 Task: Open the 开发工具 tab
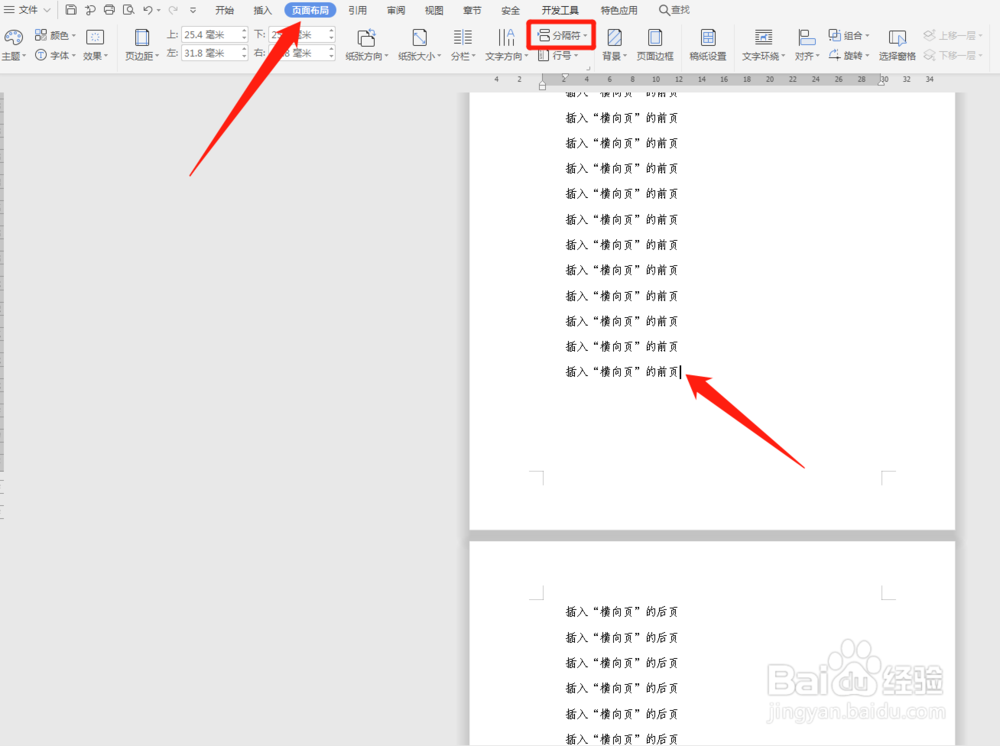point(560,10)
